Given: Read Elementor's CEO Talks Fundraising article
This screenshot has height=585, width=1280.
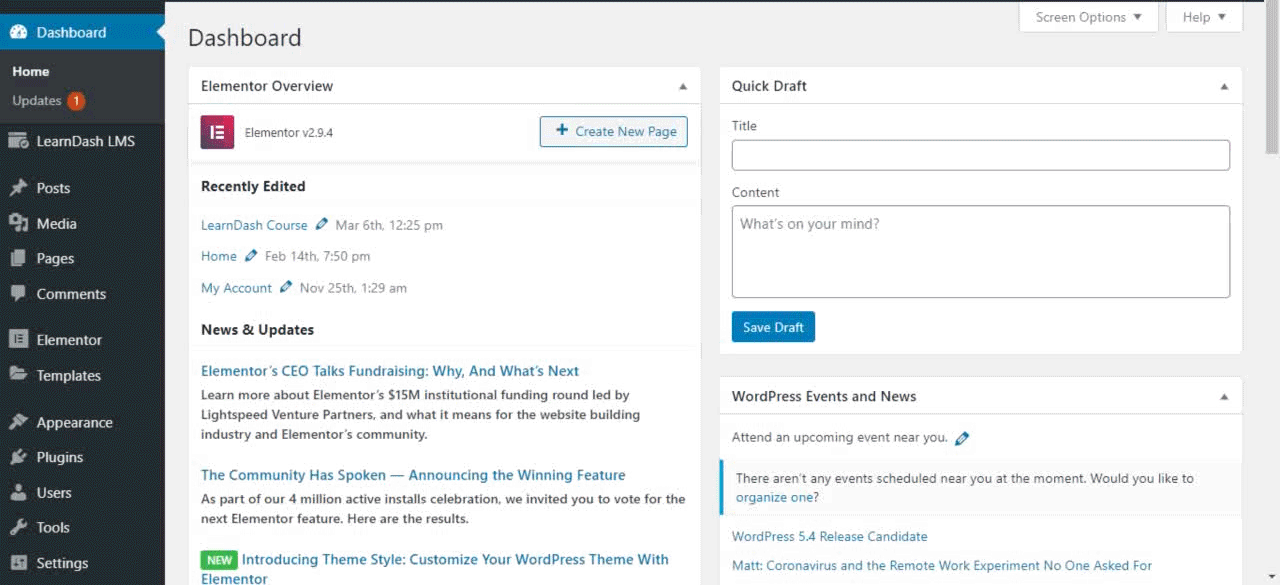Looking at the screenshot, I should [x=390, y=371].
